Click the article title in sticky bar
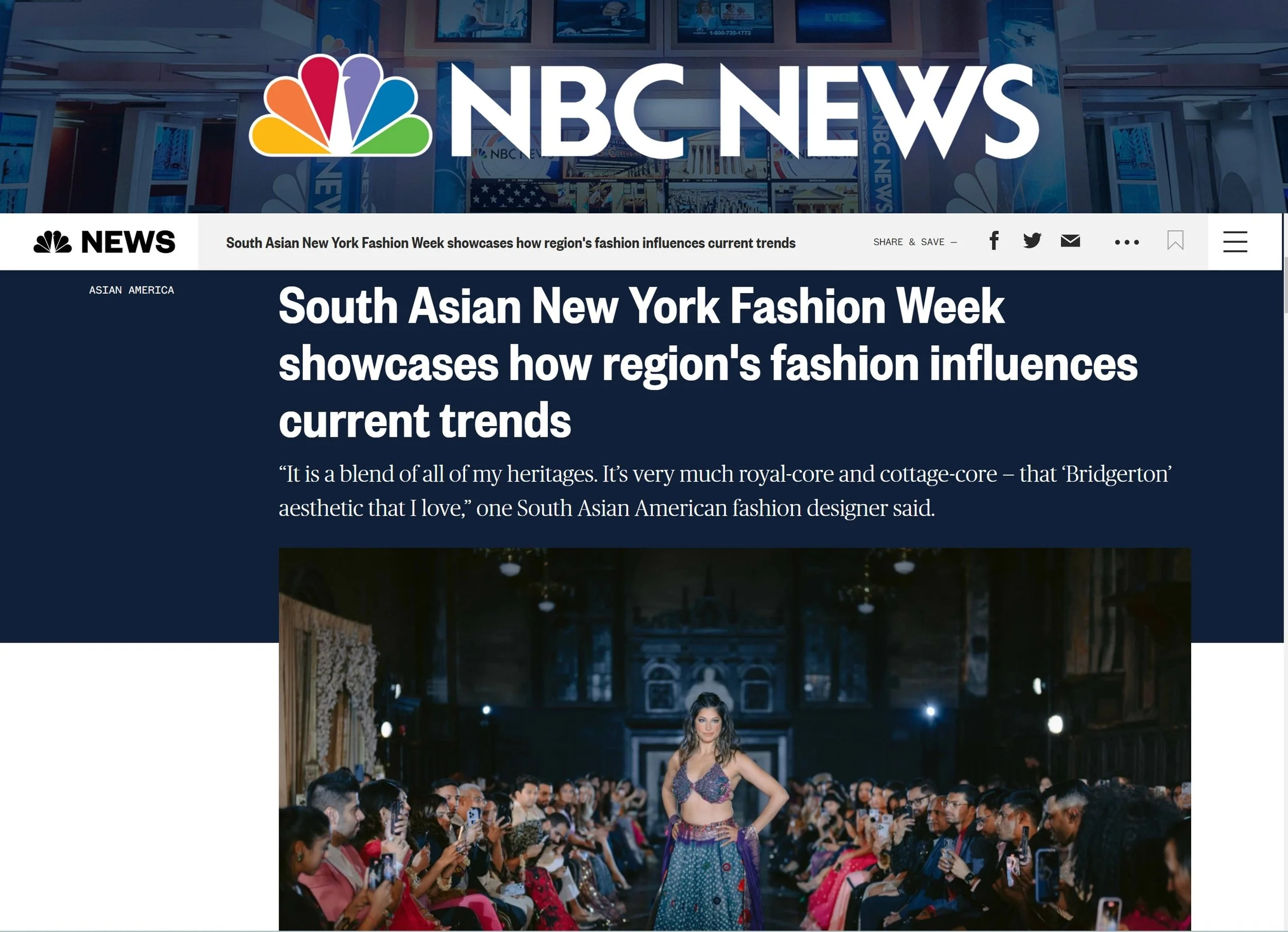Image resolution: width=1288 pixels, height=932 pixels. click(x=511, y=243)
